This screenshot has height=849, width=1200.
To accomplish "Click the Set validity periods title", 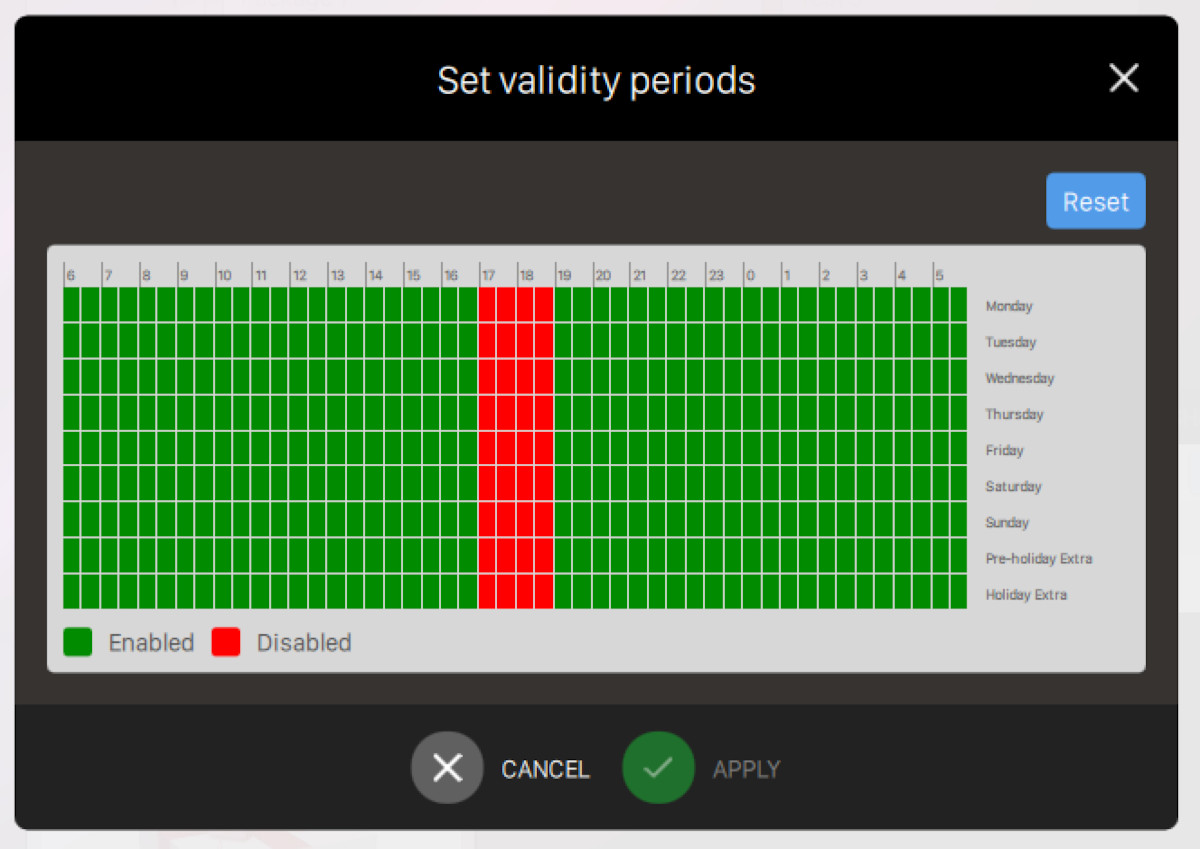I will point(596,80).
